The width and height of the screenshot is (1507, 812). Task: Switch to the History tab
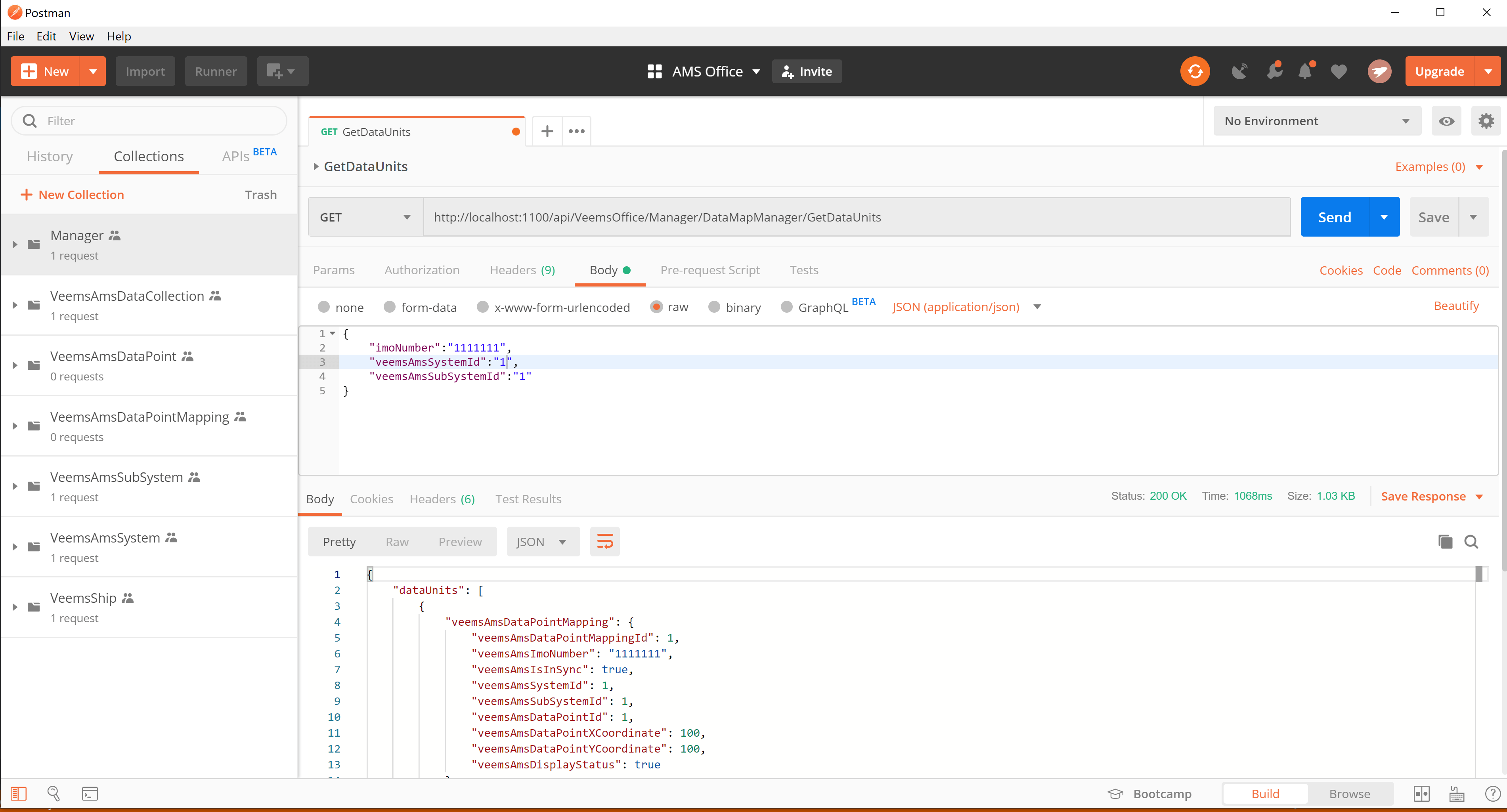tap(50, 156)
